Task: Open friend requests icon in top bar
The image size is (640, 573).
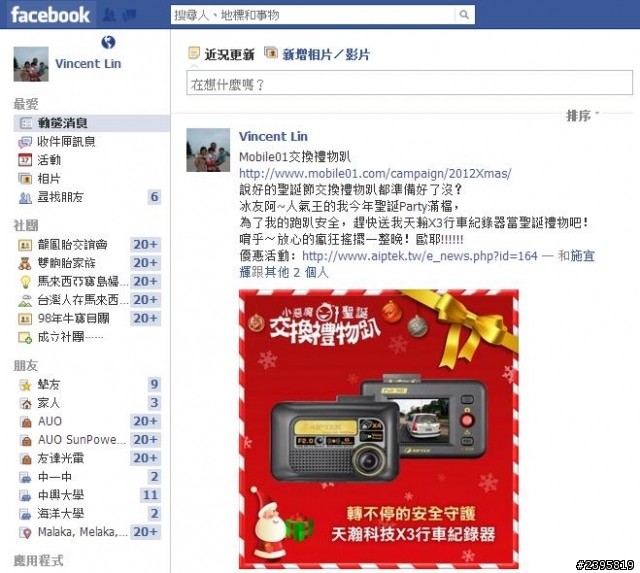Action: tap(109, 15)
